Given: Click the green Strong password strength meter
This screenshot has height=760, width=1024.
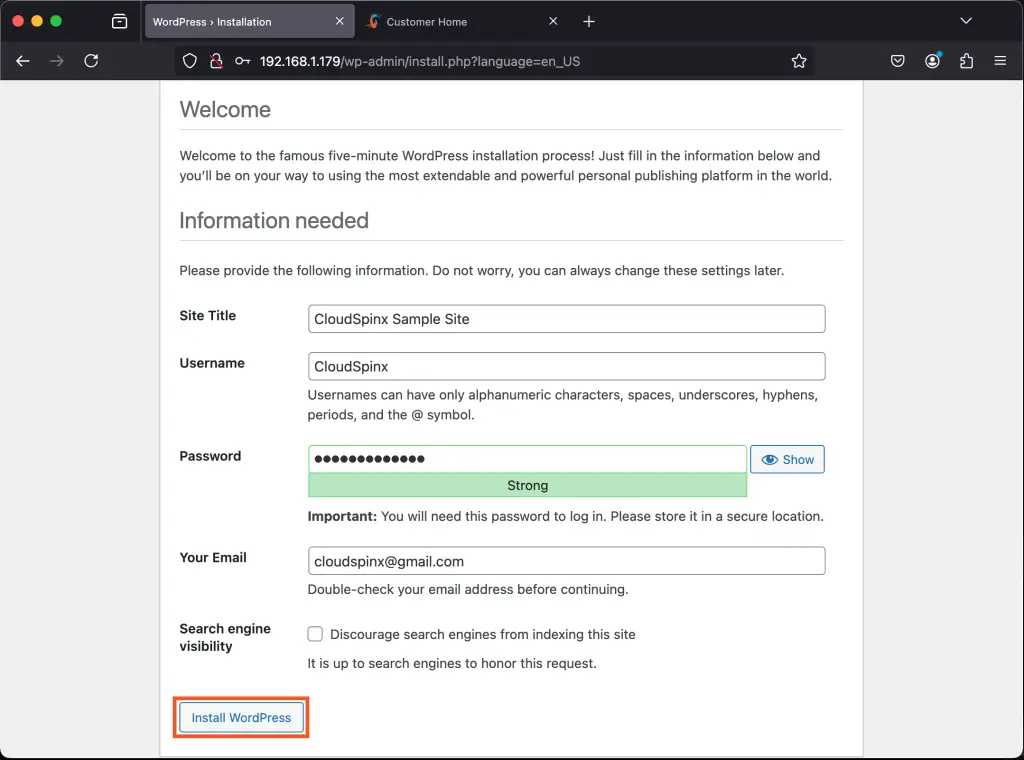Looking at the screenshot, I should [x=527, y=485].
